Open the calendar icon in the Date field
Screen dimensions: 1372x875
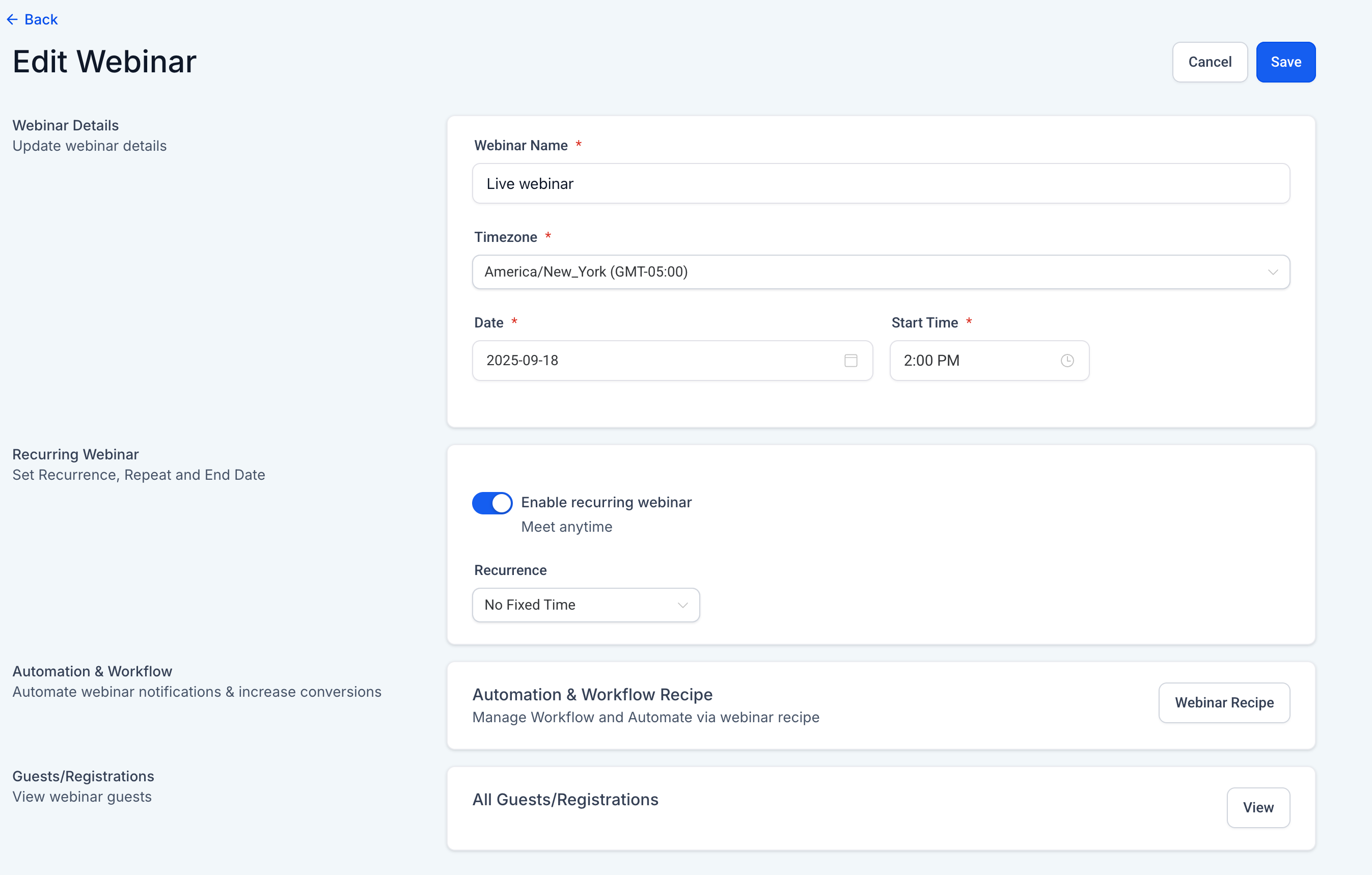pos(850,360)
